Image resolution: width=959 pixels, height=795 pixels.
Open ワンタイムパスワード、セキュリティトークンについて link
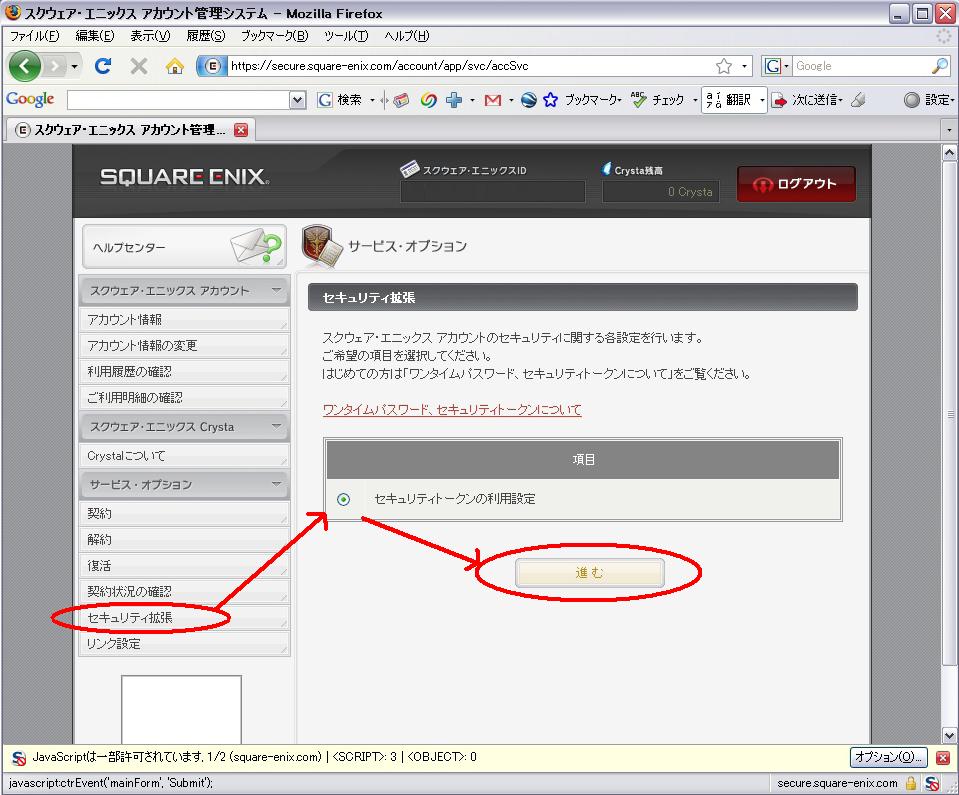(452, 410)
